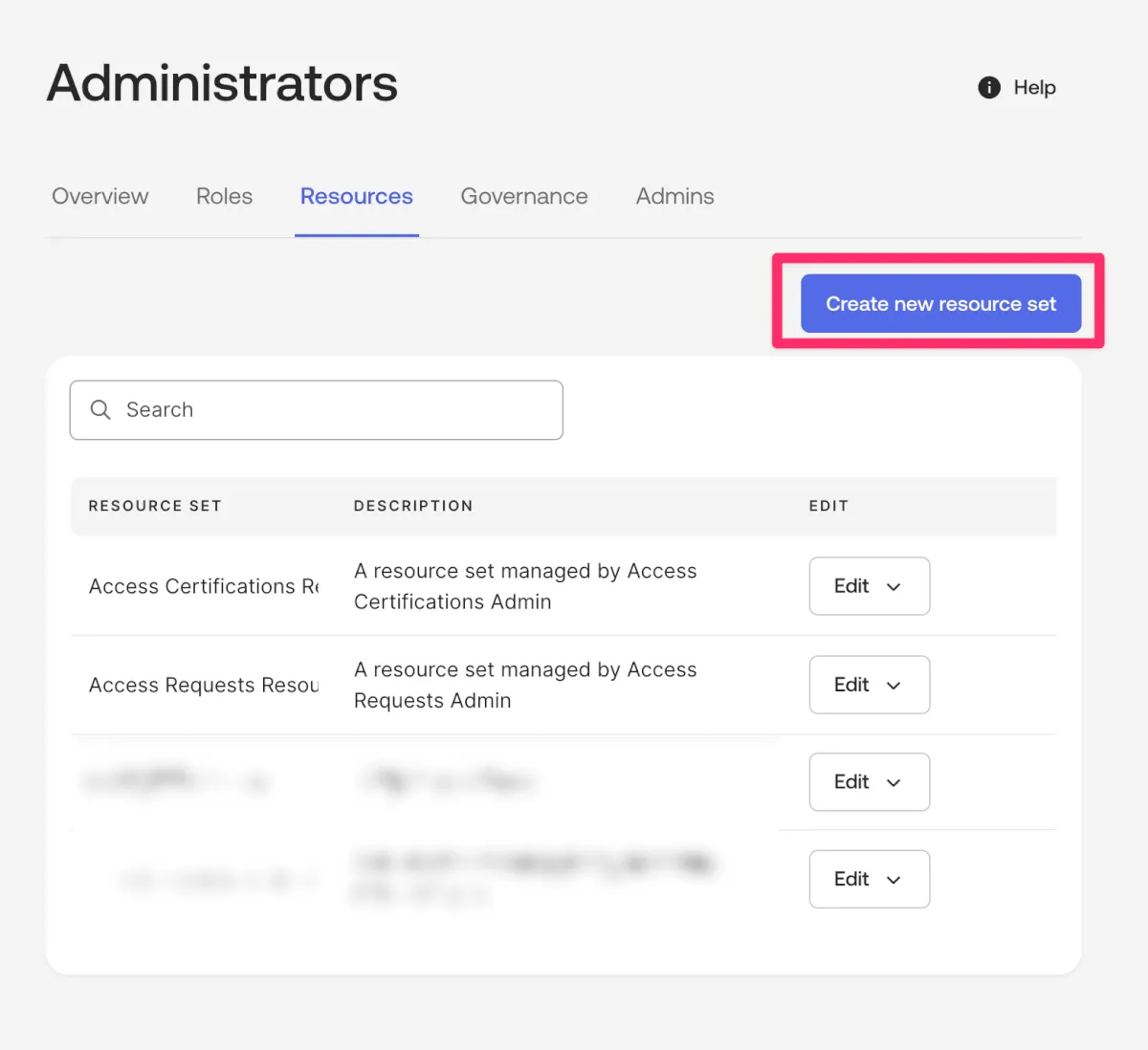Click the magnifier icon in search box
This screenshot has height=1050, width=1148.
click(100, 409)
